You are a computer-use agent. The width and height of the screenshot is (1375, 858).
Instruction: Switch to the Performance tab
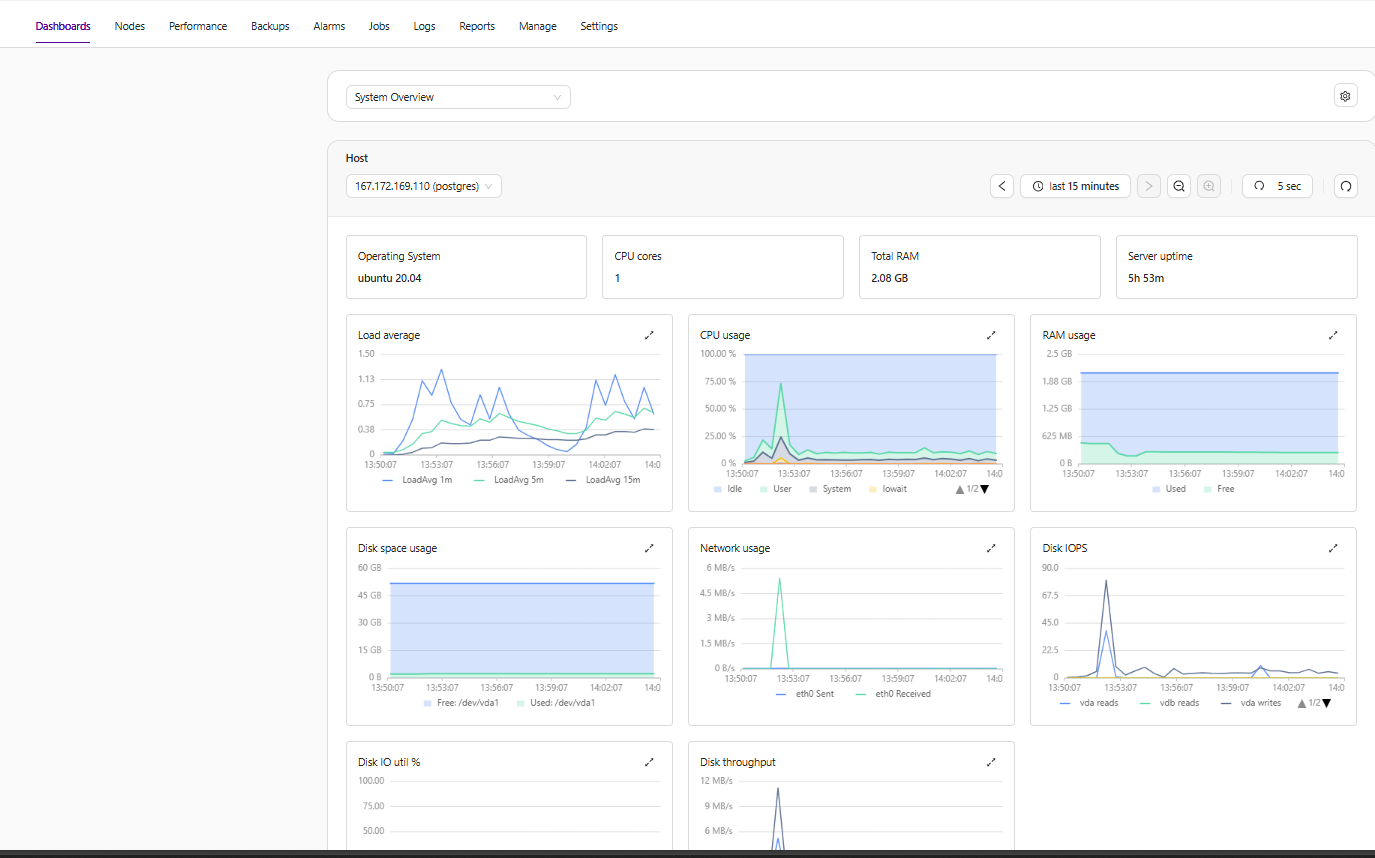click(x=198, y=26)
